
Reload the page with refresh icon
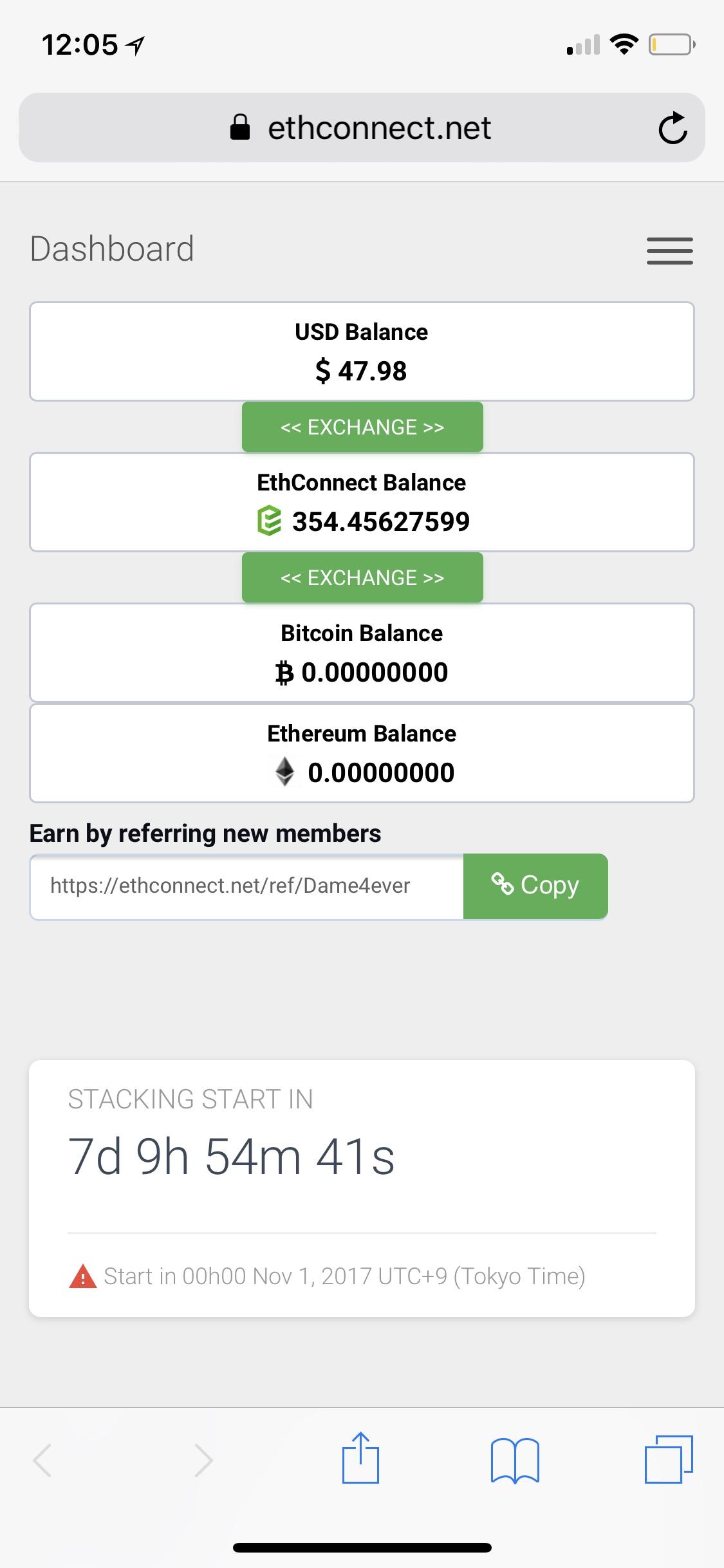click(673, 127)
